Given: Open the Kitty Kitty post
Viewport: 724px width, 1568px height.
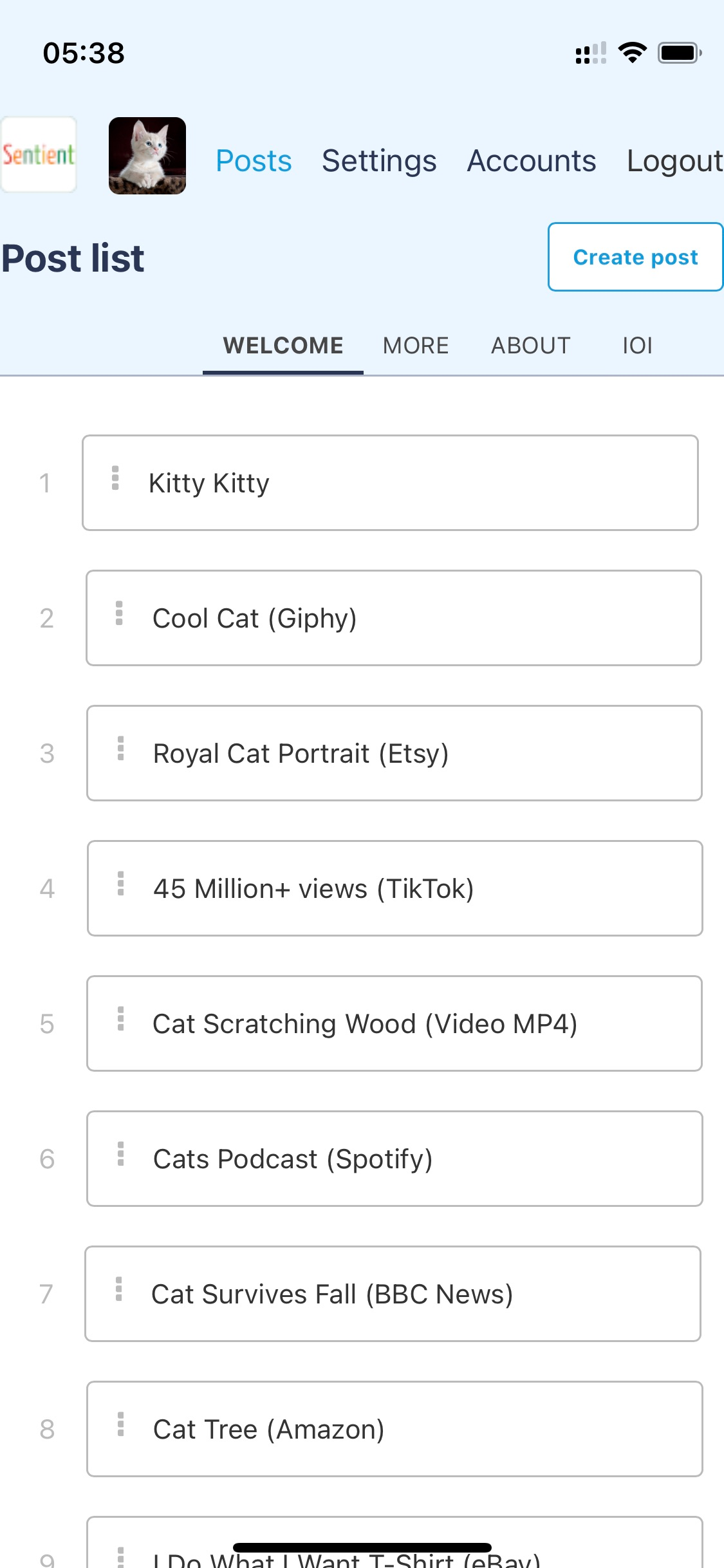Looking at the screenshot, I should (x=390, y=483).
